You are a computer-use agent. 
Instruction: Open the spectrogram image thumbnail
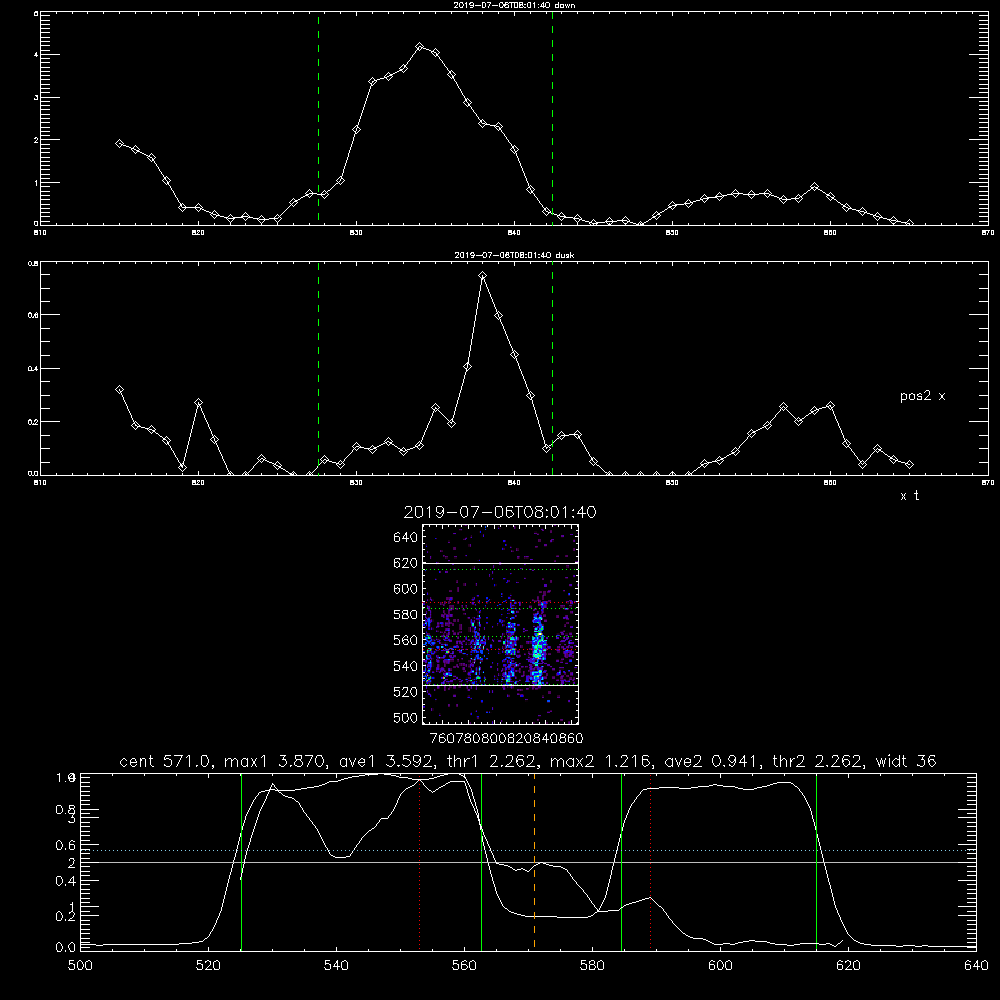(x=500, y=624)
